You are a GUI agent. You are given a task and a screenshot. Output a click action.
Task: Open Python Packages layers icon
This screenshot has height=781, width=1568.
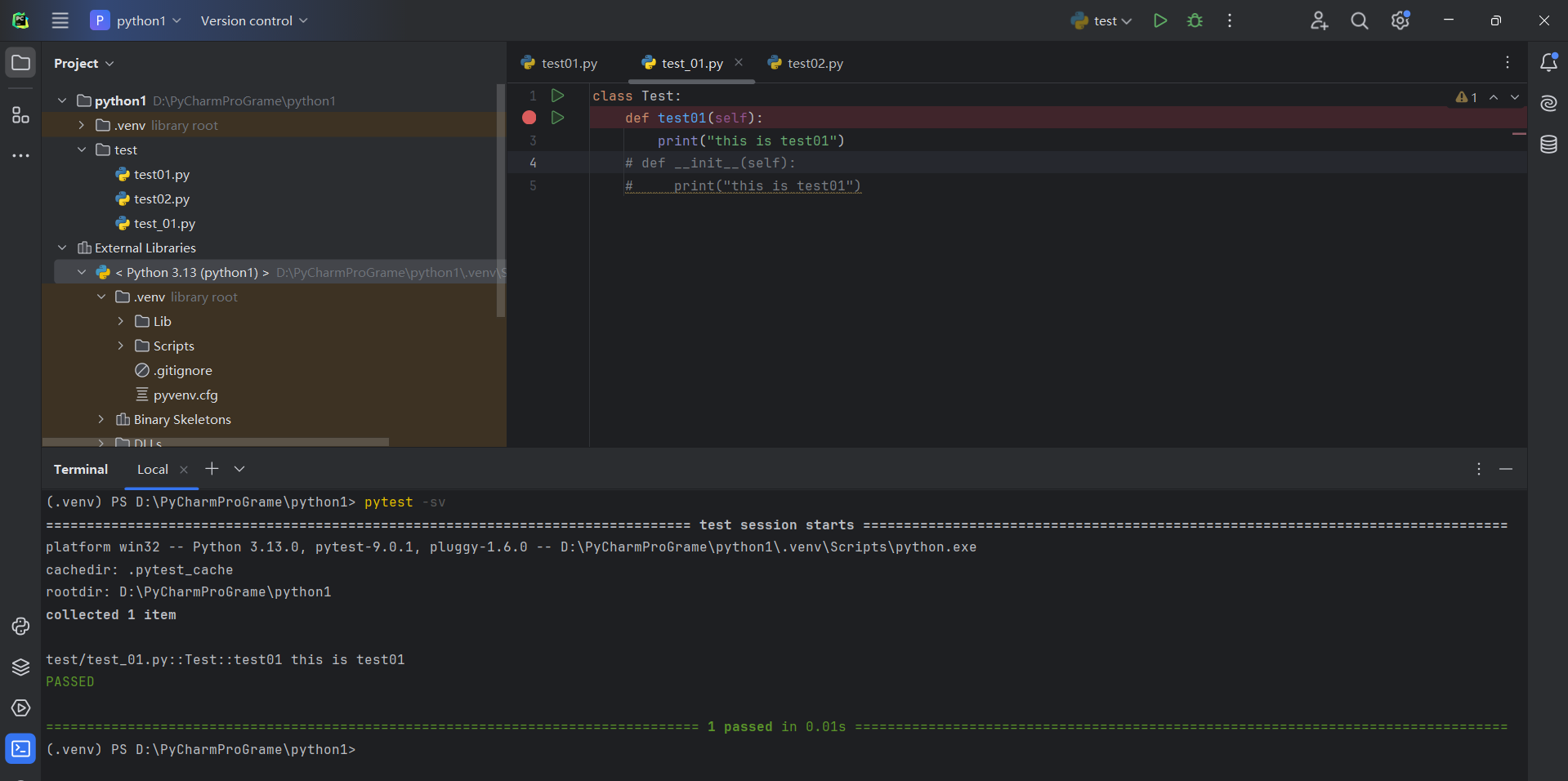[21, 667]
